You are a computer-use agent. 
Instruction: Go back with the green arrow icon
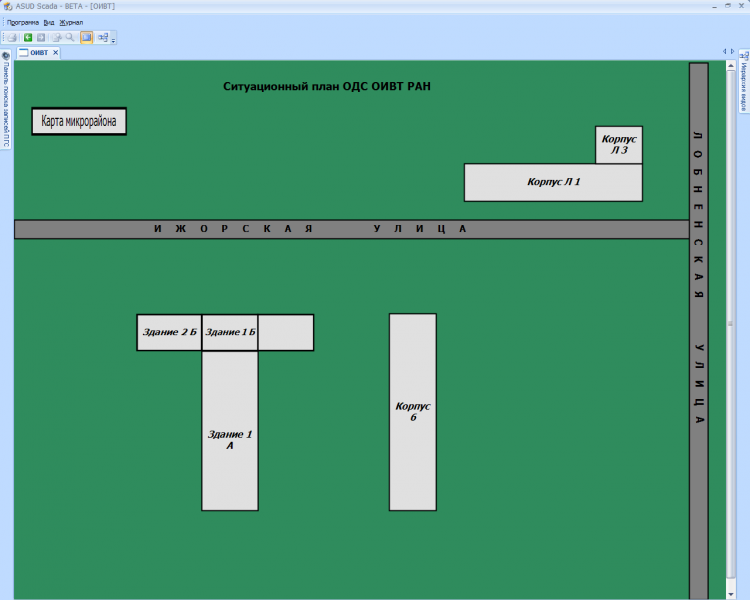28,37
